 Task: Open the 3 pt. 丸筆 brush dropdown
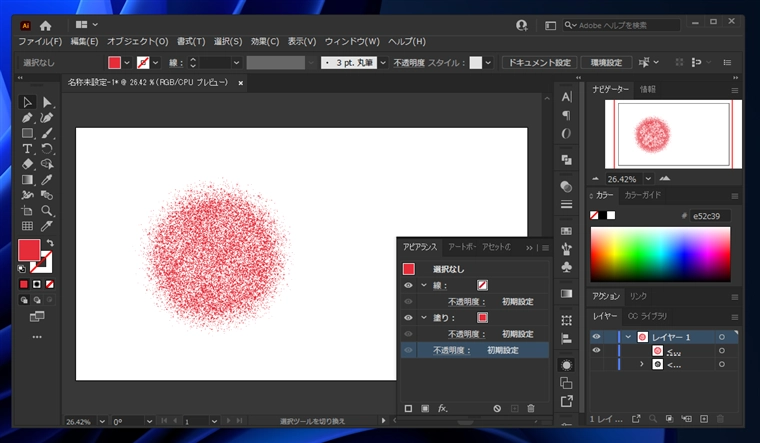(x=383, y=63)
